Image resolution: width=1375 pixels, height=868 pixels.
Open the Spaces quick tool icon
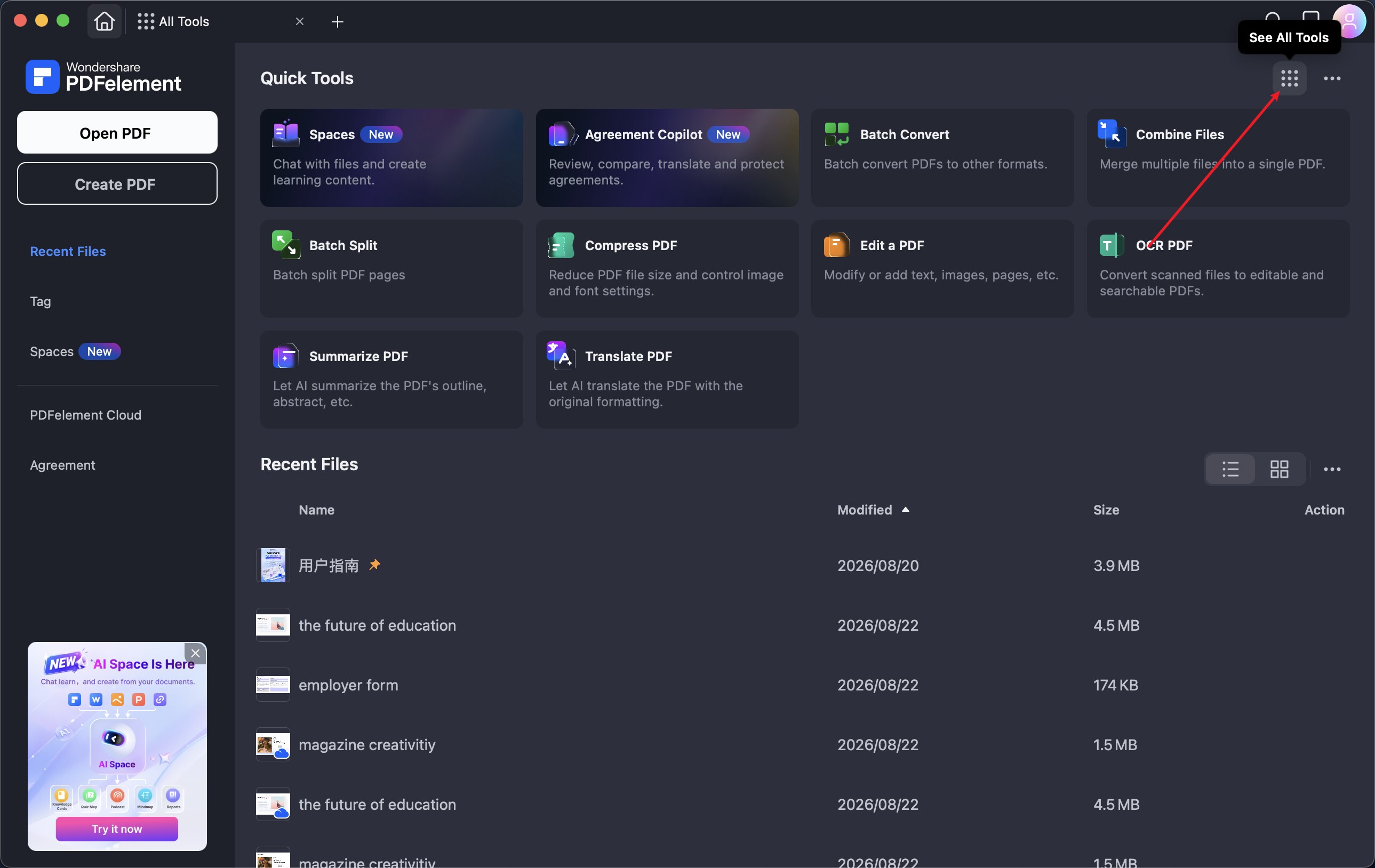286,133
